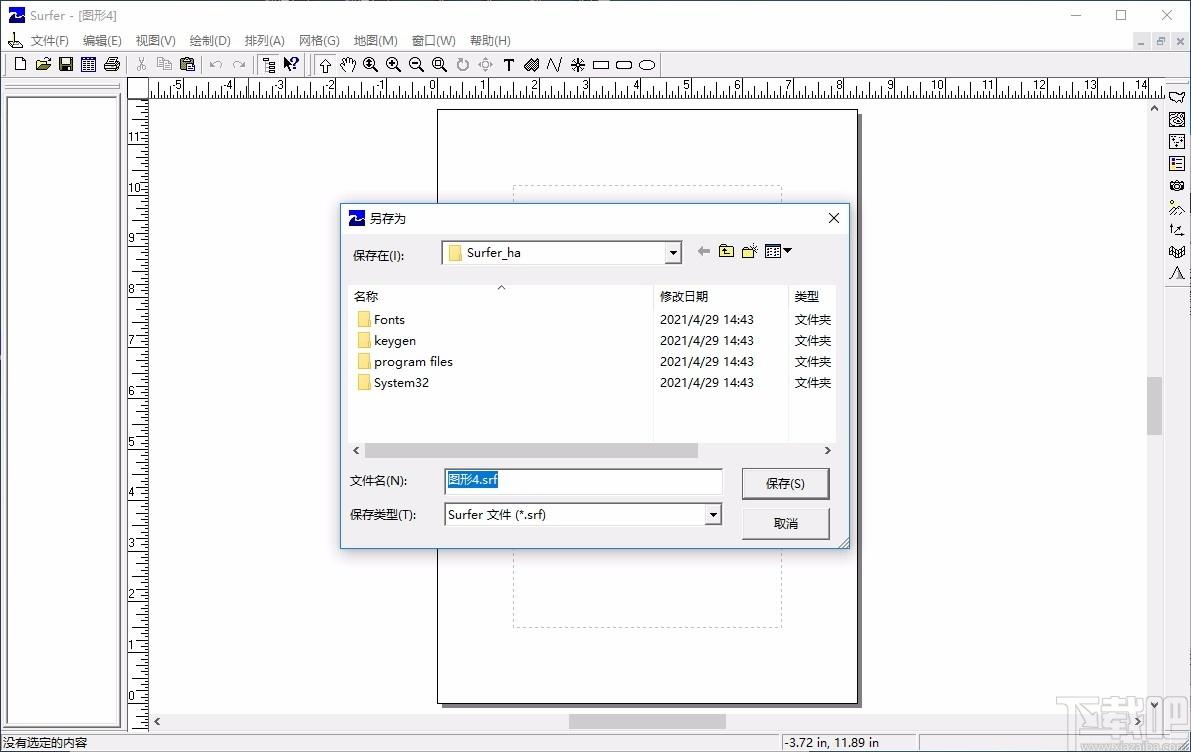This screenshot has width=1191, height=752.
Task: Choose the hand Pan tool
Action: click(x=347, y=65)
